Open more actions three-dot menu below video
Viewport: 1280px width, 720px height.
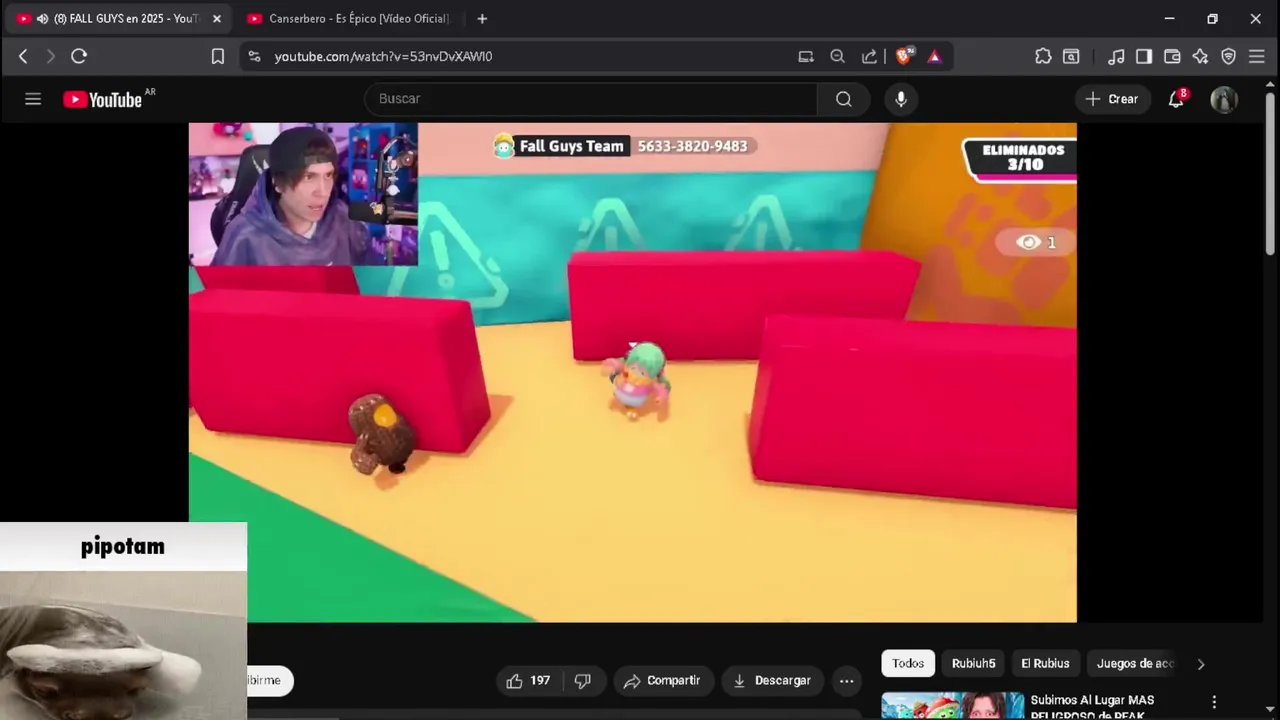847,681
